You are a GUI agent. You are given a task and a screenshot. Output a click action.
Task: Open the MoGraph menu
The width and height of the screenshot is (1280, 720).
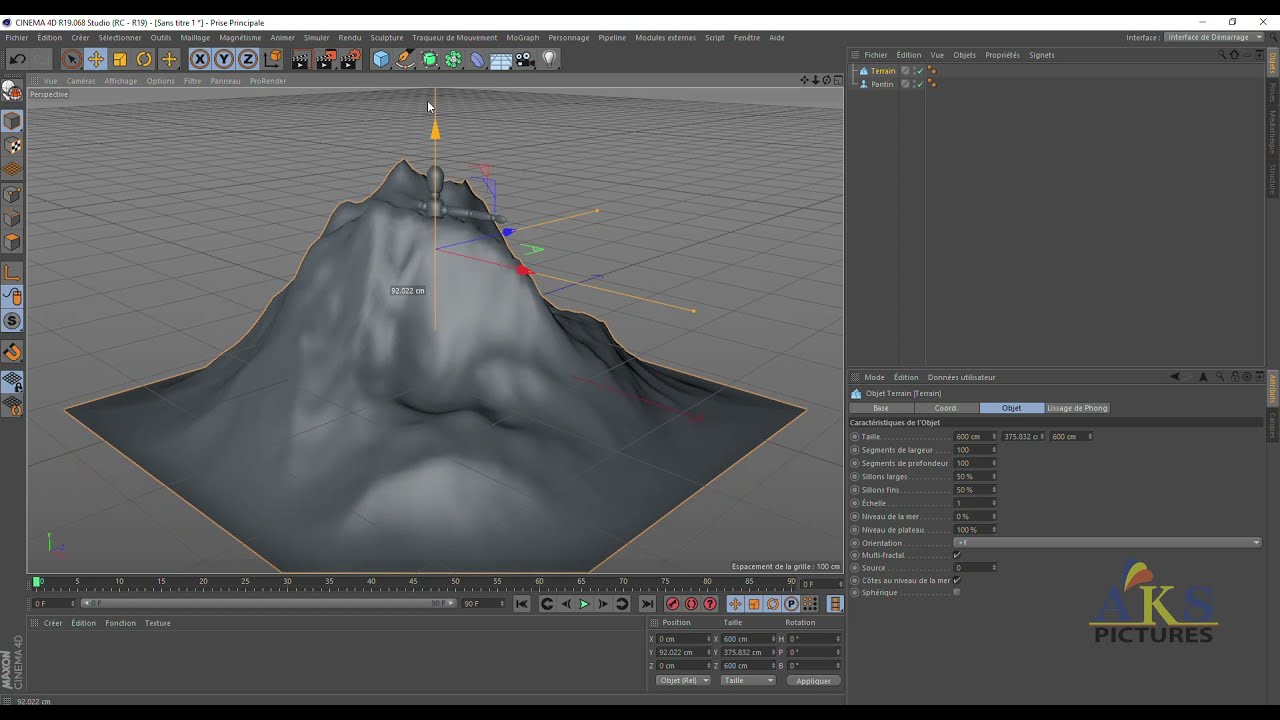pos(522,38)
